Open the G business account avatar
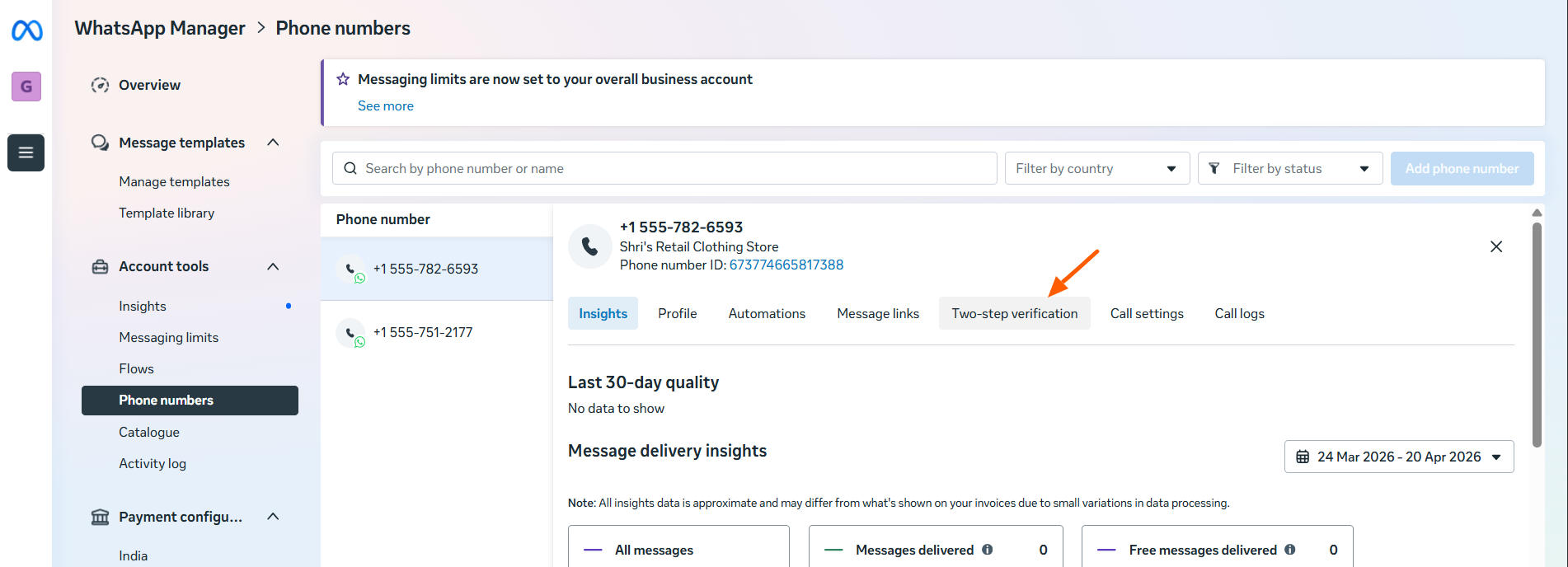Viewport: 1568px width, 567px height. click(26, 87)
